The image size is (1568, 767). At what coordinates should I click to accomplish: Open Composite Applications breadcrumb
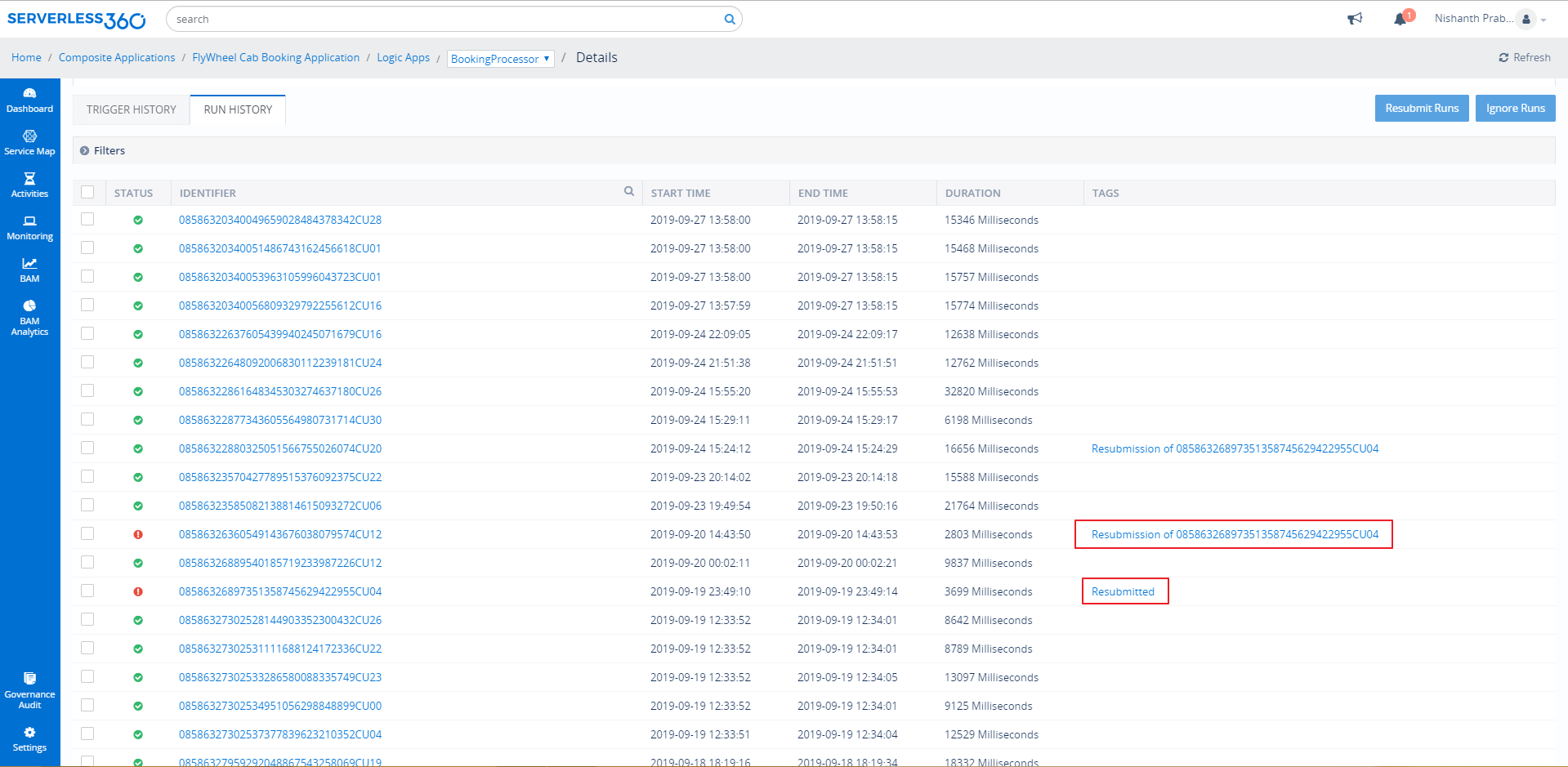coord(117,57)
